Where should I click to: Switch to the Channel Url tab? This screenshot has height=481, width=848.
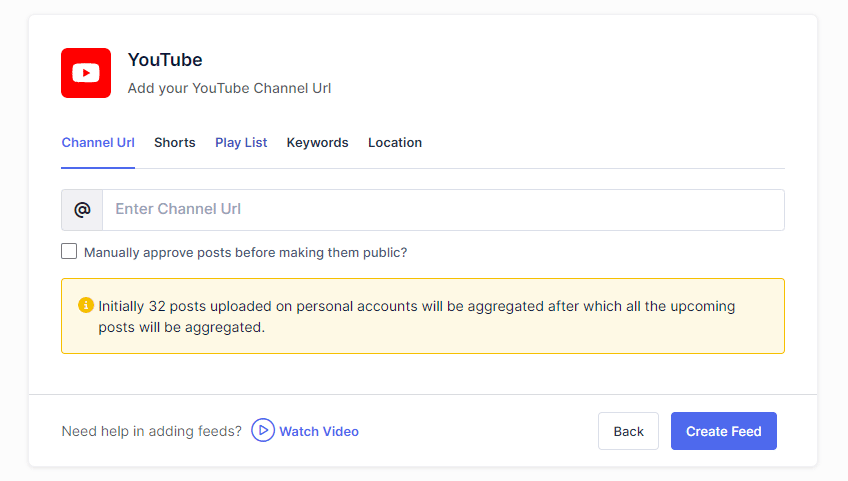pyautogui.click(x=98, y=143)
